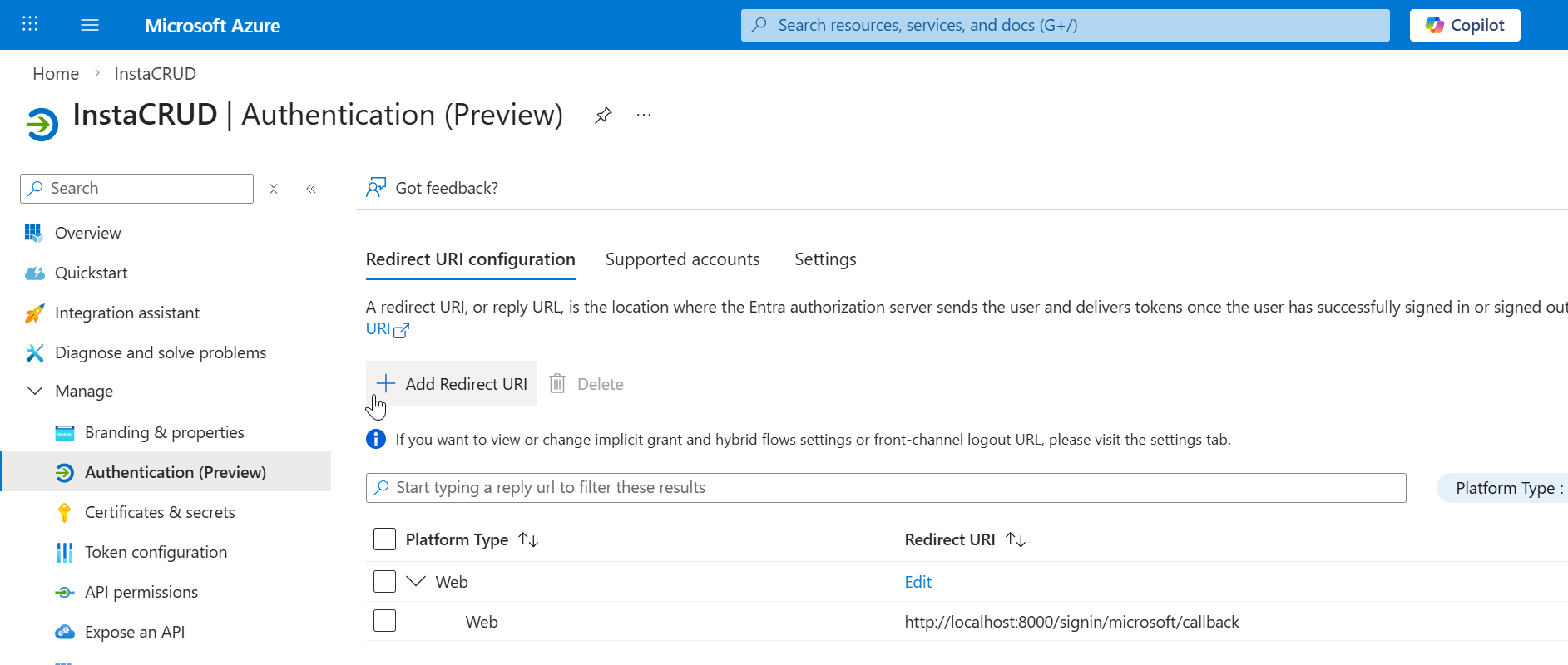
Task: Open Copilot from the top bar
Action: click(1464, 25)
